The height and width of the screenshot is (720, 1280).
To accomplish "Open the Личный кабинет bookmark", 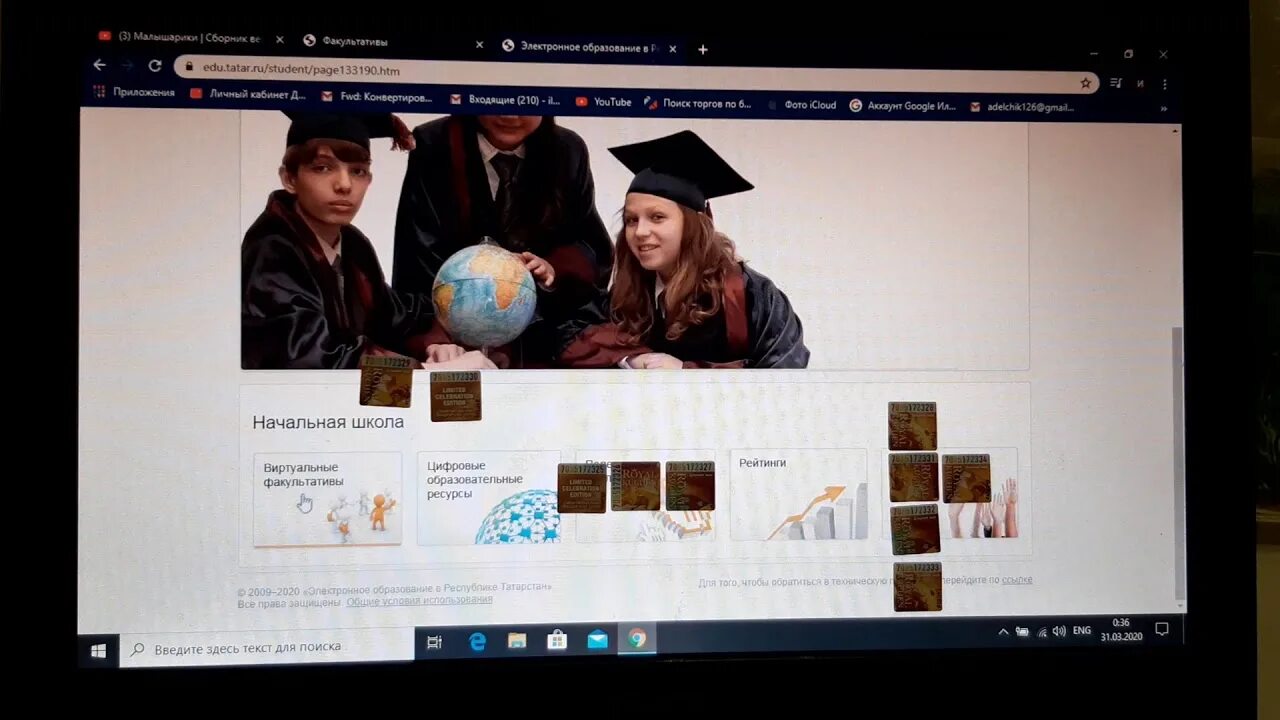I will point(248,94).
